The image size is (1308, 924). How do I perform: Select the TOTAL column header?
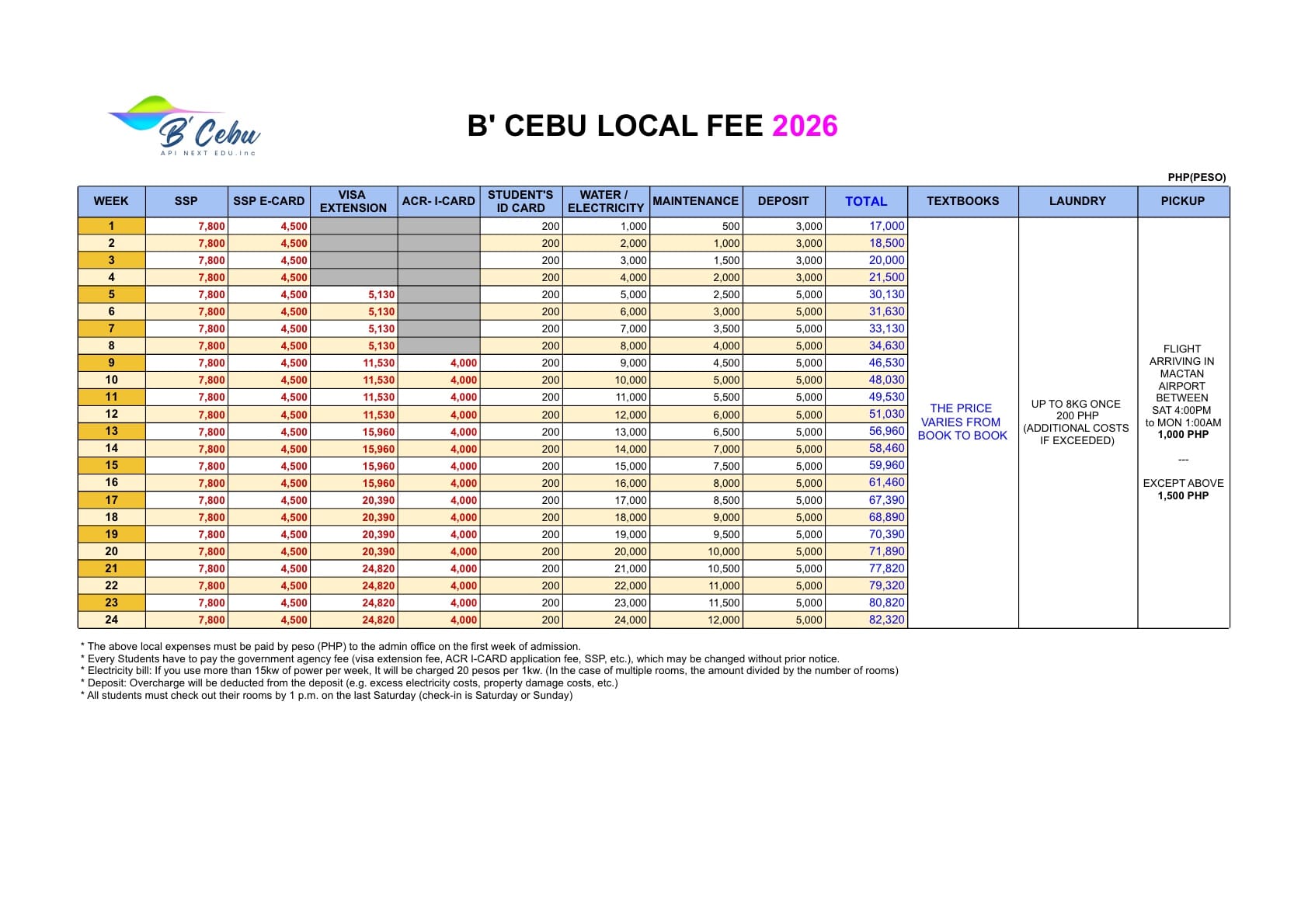coord(865,201)
